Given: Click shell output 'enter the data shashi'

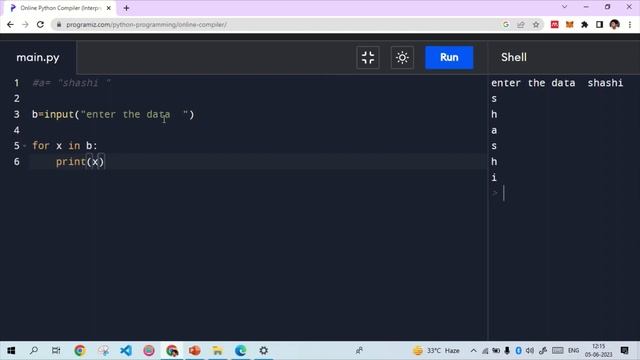Looking at the screenshot, I should coord(557,83).
